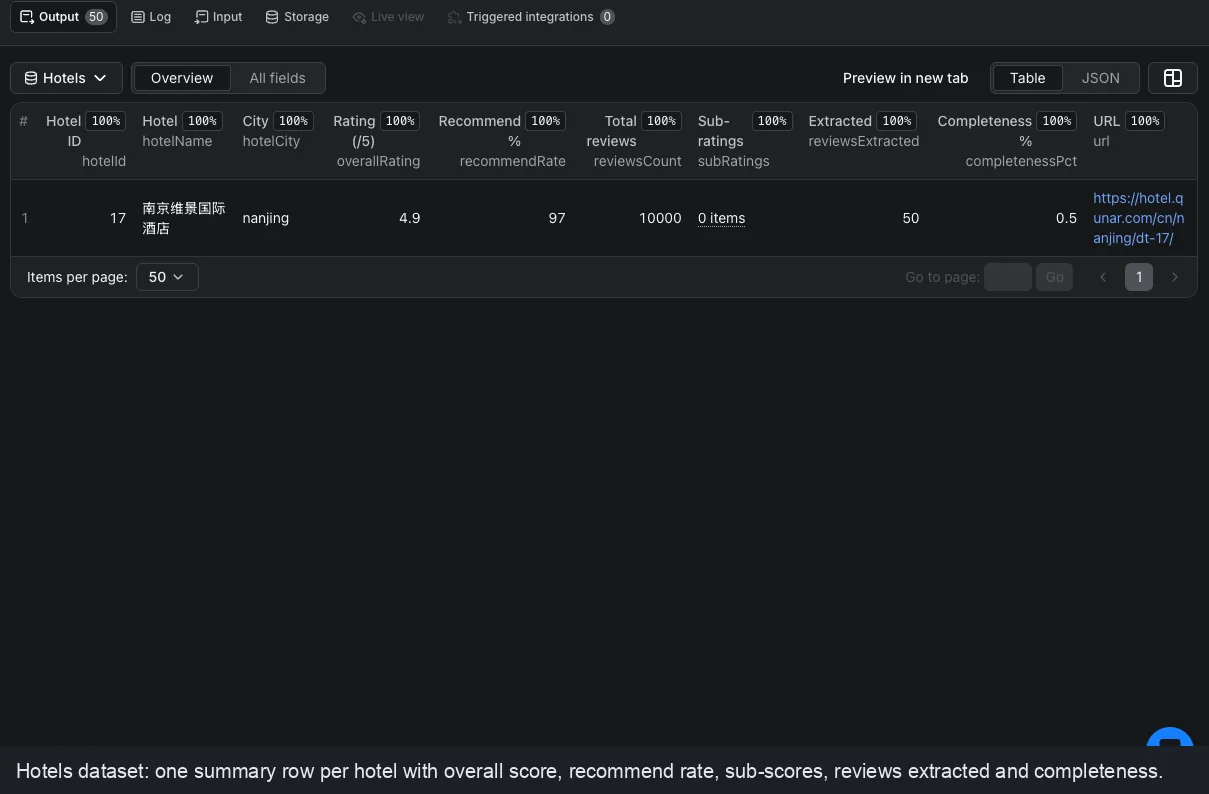Screen dimensions: 1209x794
Task: Switch to the Log tab
Action: coord(151,17)
